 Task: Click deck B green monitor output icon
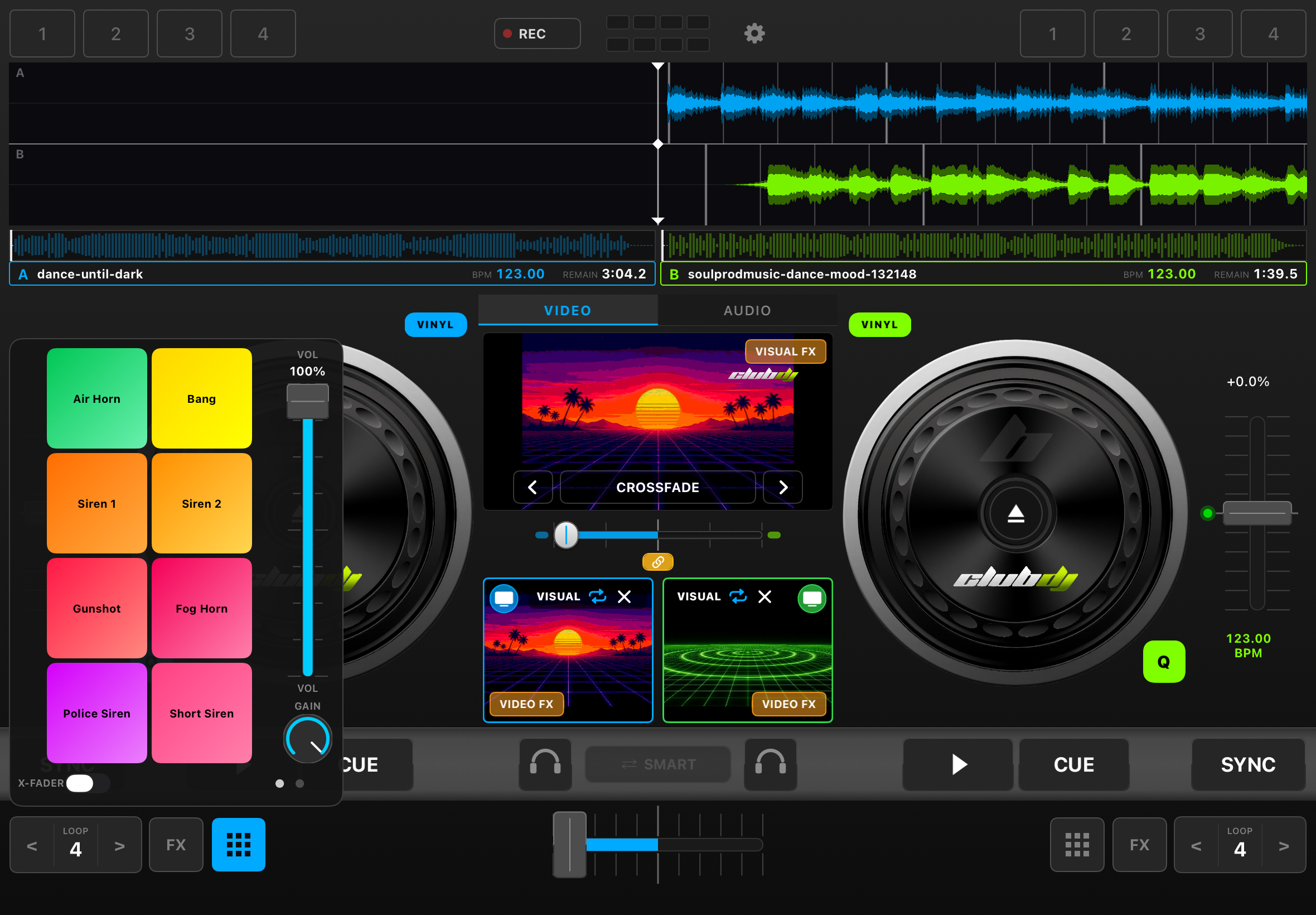[x=812, y=598]
